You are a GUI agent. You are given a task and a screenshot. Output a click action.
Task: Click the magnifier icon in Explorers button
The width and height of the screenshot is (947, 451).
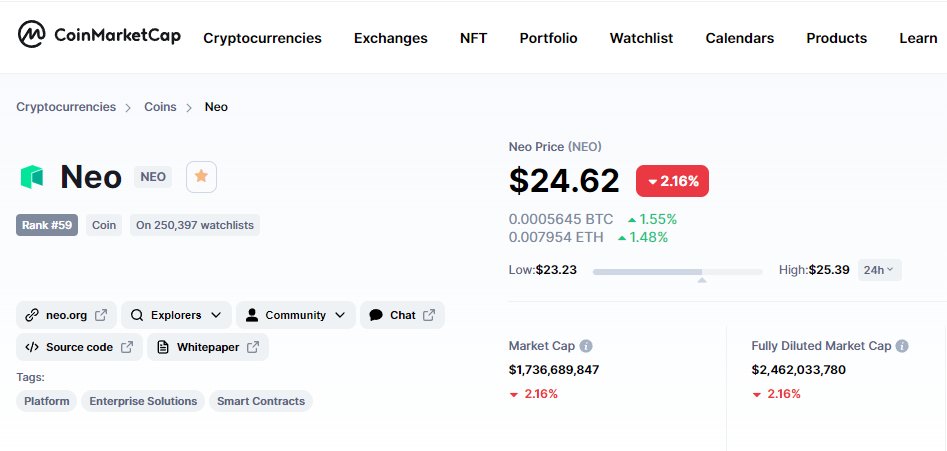(137, 315)
